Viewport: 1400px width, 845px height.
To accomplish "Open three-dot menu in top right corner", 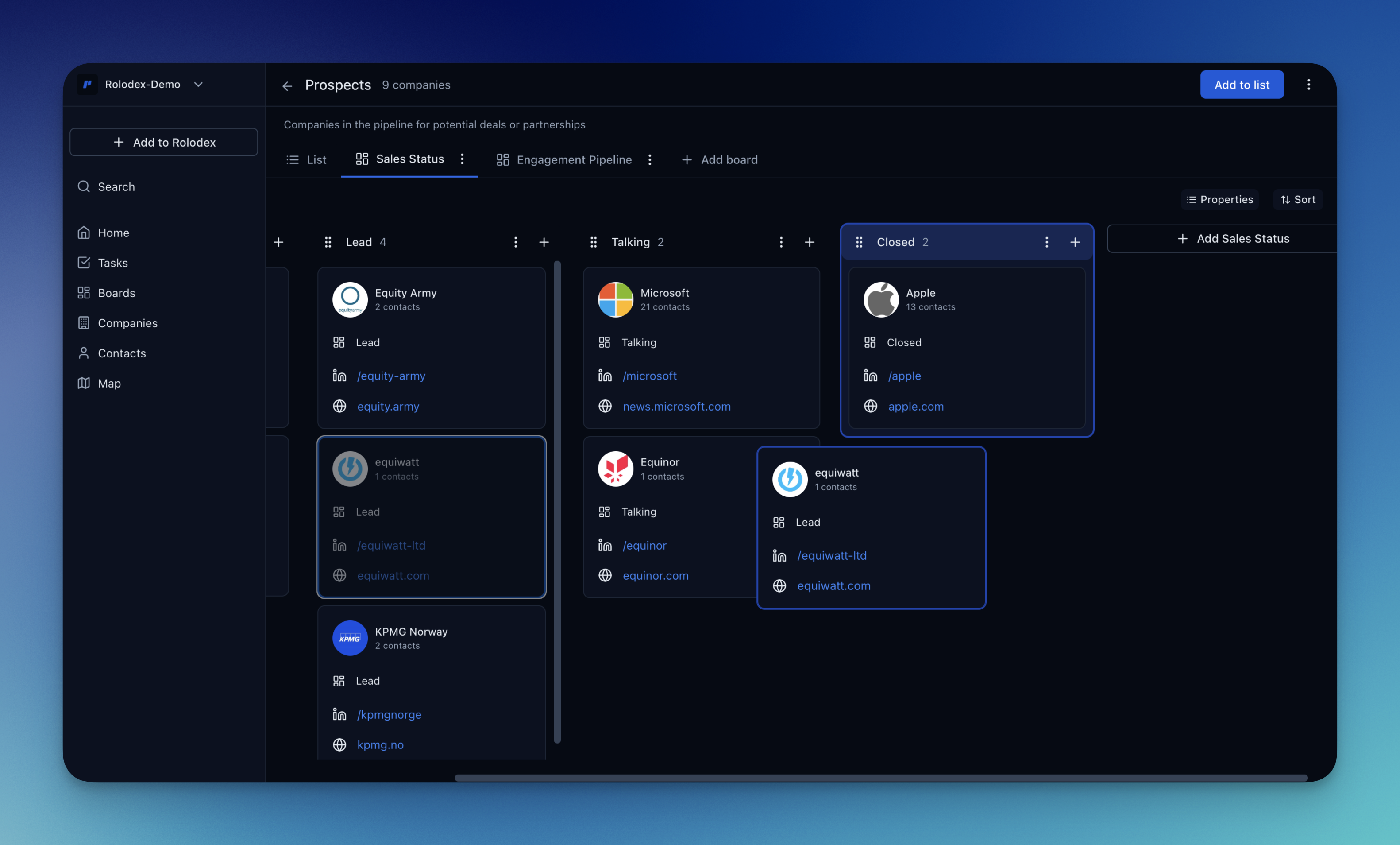I will (x=1308, y=85).
